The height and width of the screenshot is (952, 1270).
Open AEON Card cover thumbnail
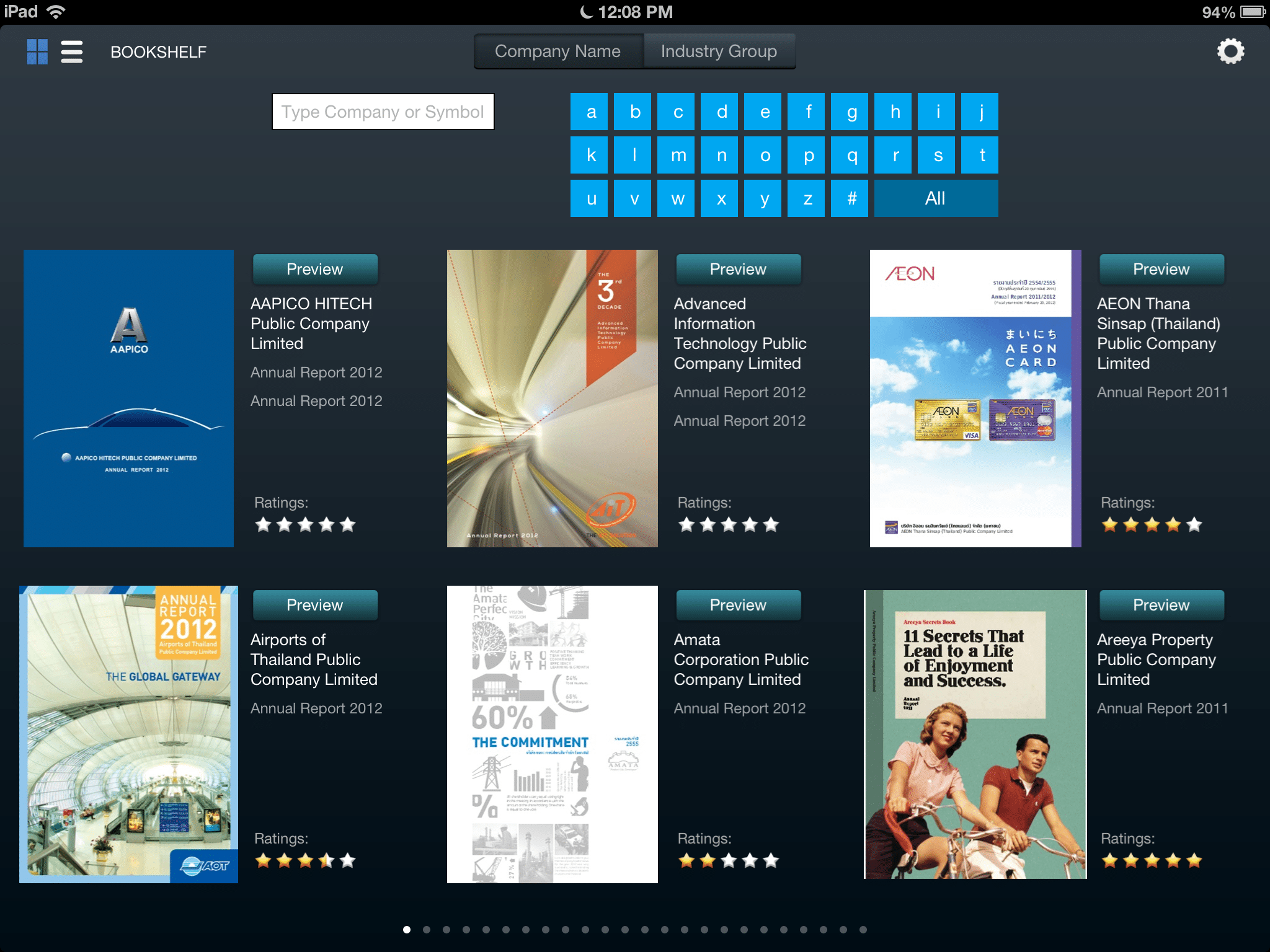click(x=975, y=399)
